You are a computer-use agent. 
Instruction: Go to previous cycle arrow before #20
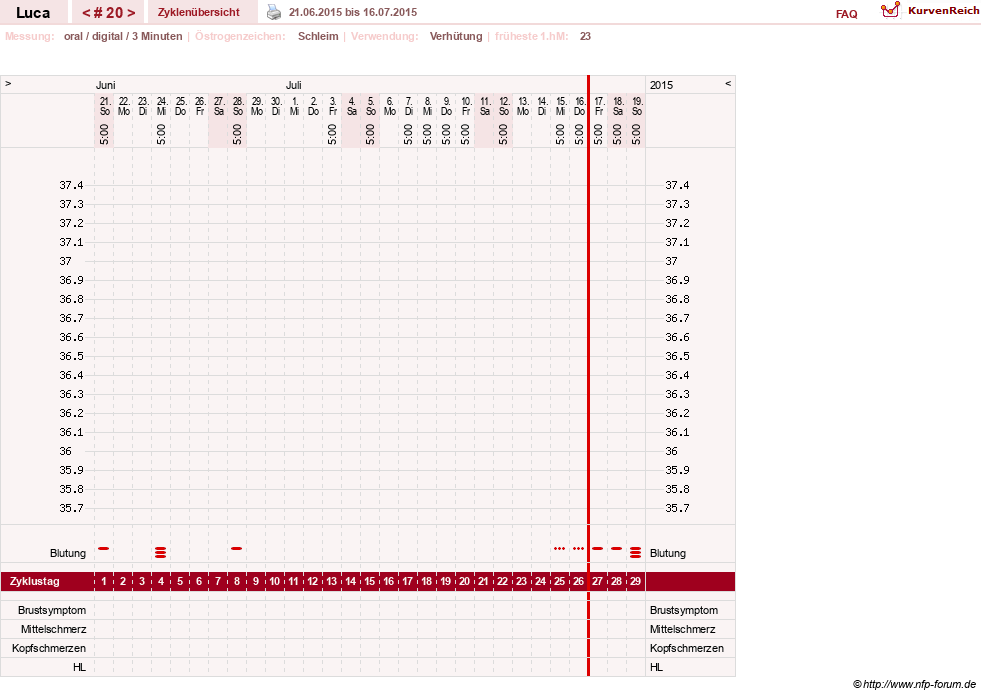pyautogui.click(x=86, y=13)
